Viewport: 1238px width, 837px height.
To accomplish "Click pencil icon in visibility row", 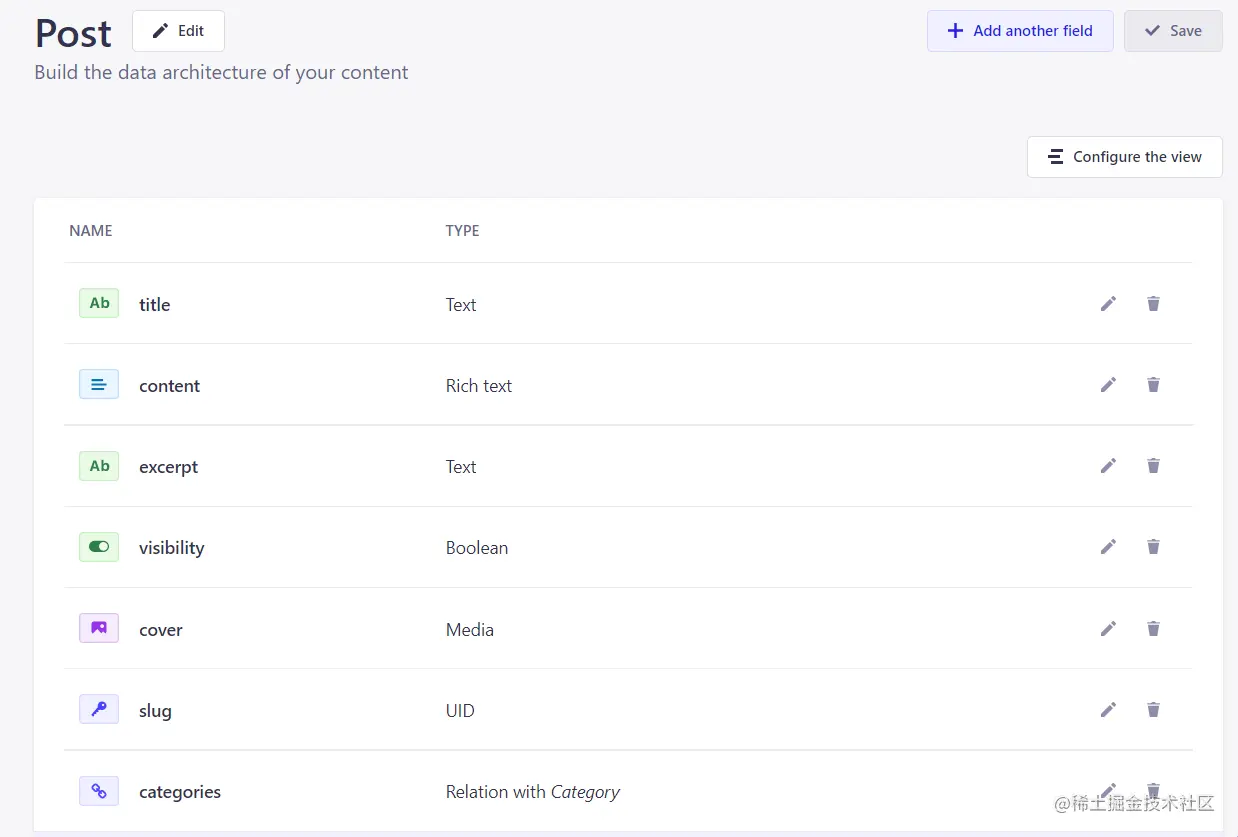I will tap(1108, 547).
